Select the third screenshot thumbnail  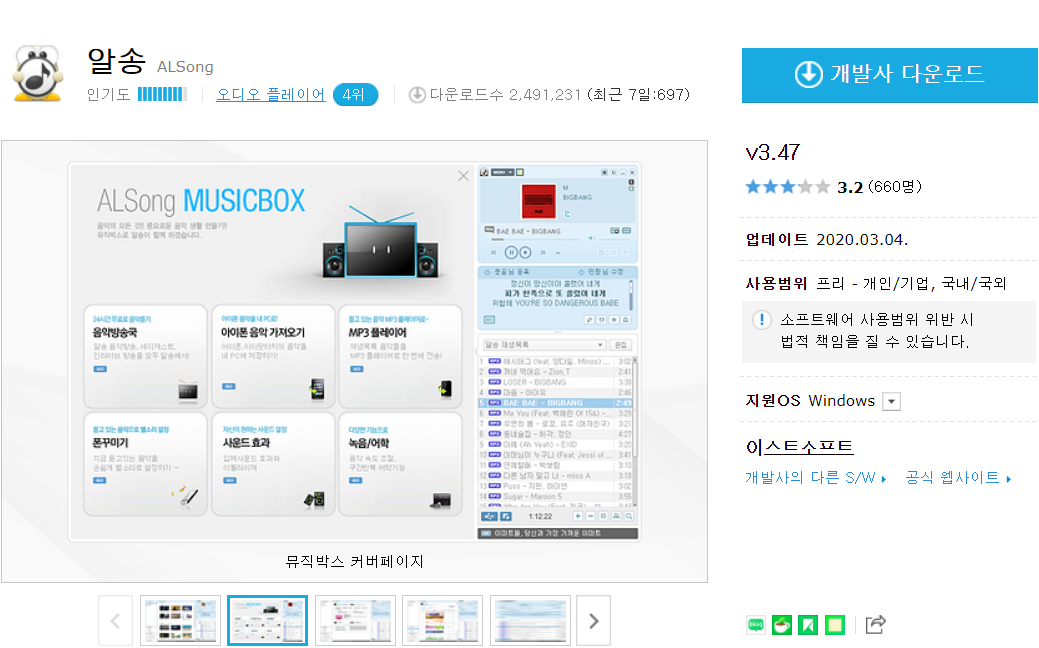coord(355,621)
